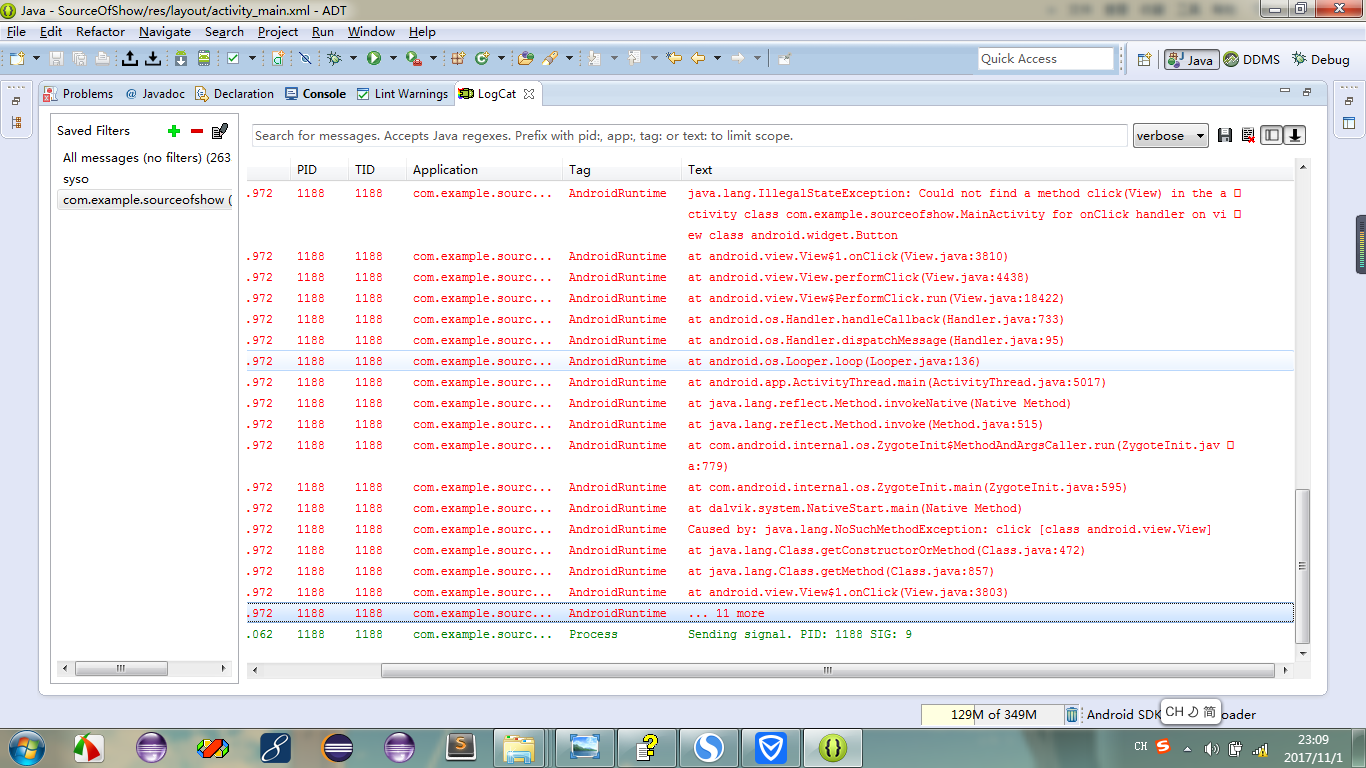Viewport: 1366px width, 768px height.
Task: Switch to the Lint Warnings tab
Action: click(x=402, y=94)
